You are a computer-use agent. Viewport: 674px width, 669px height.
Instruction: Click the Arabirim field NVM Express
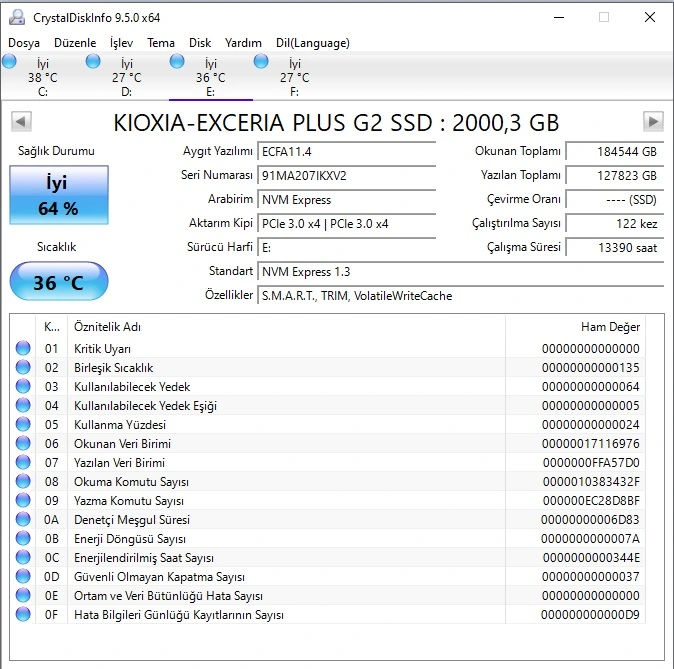(346, 200)
